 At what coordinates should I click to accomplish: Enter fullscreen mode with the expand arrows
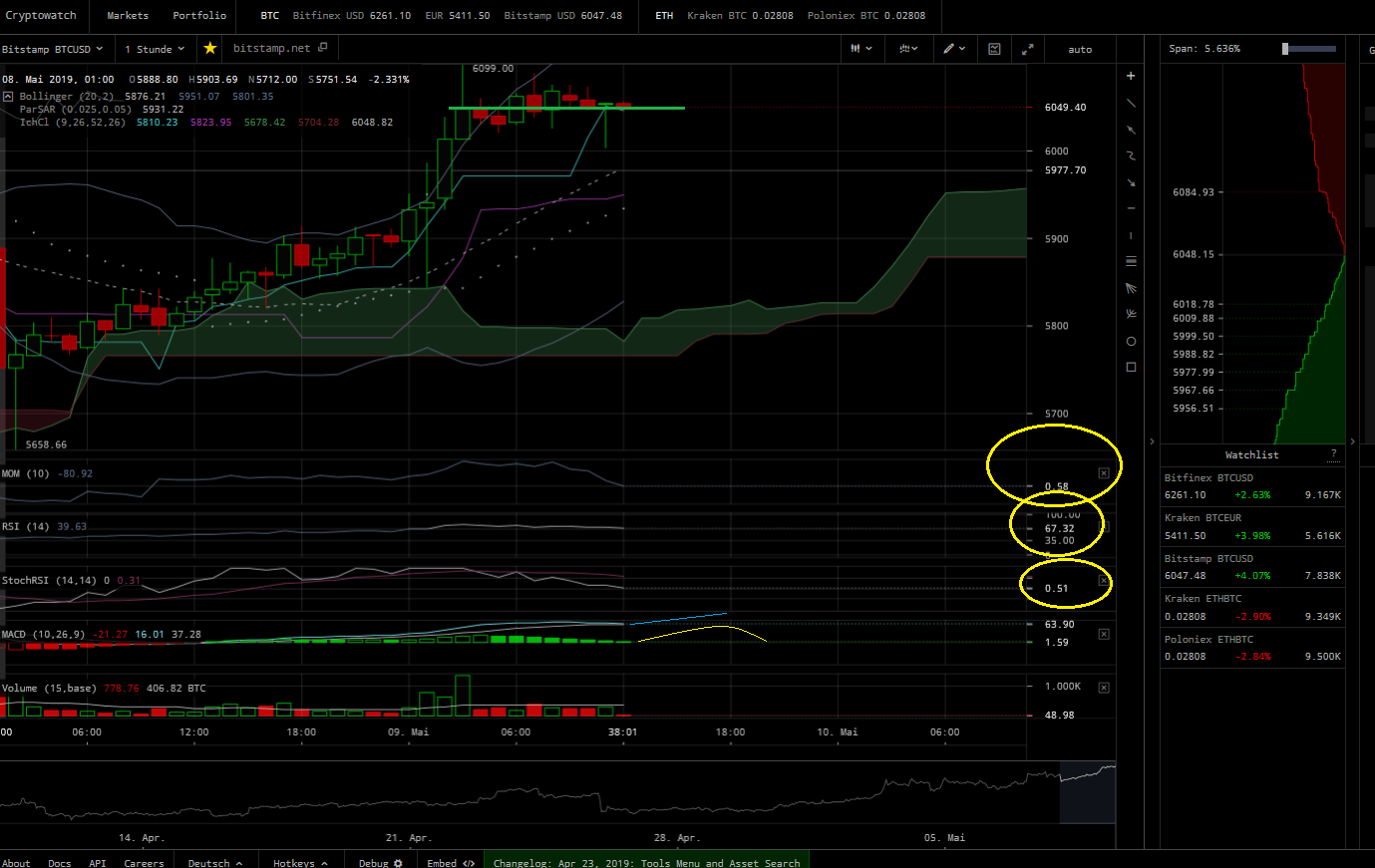pyautogui.click(x=1025, y=48)
